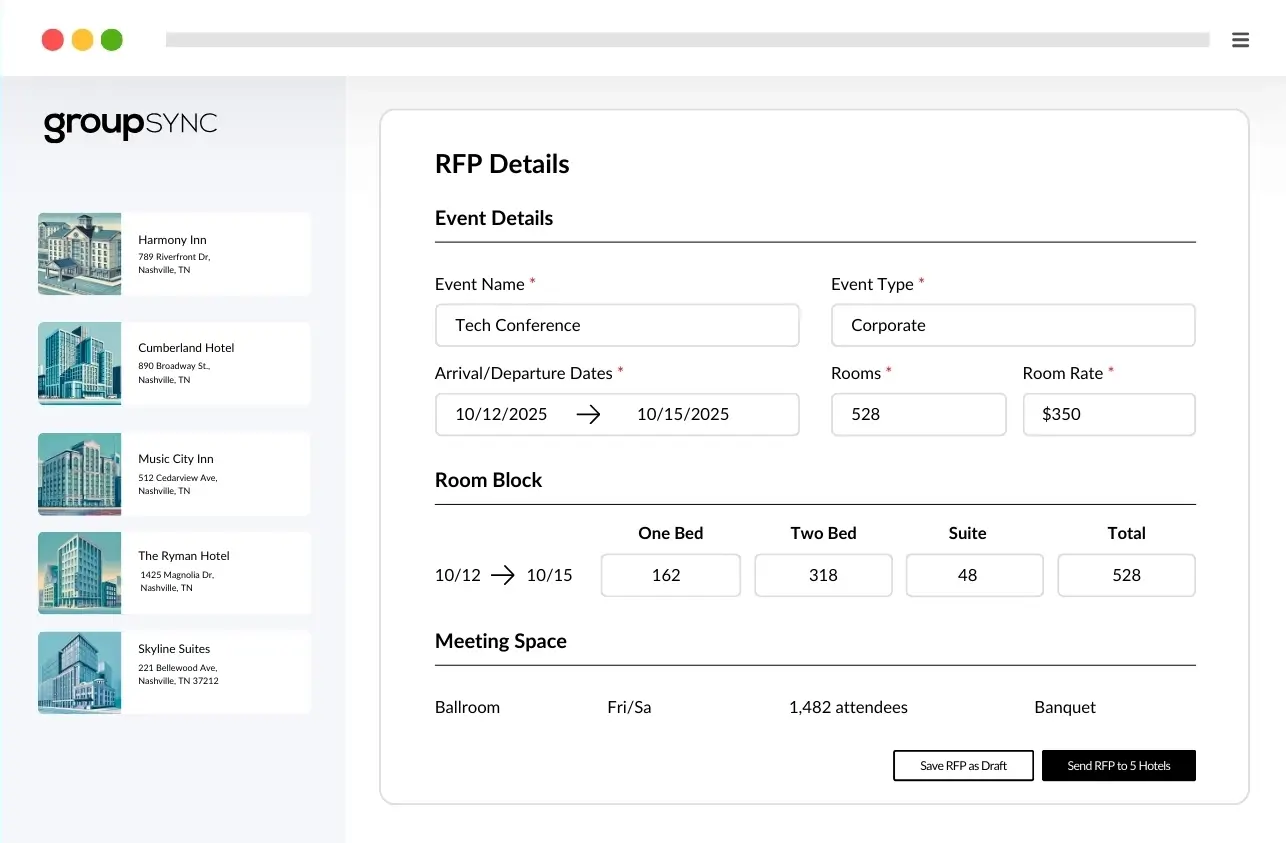Open the Event Type Corporate dropdown

pos(1013,325)
